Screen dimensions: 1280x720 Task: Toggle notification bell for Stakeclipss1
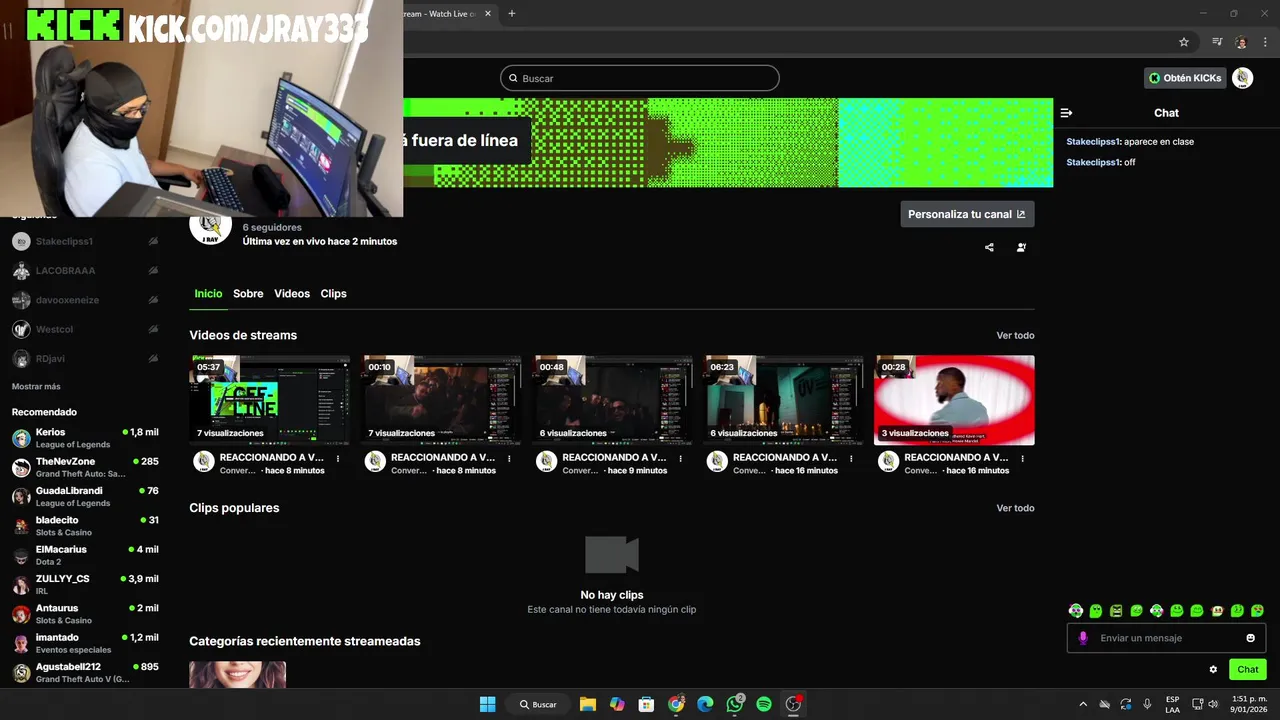point(153,241)
